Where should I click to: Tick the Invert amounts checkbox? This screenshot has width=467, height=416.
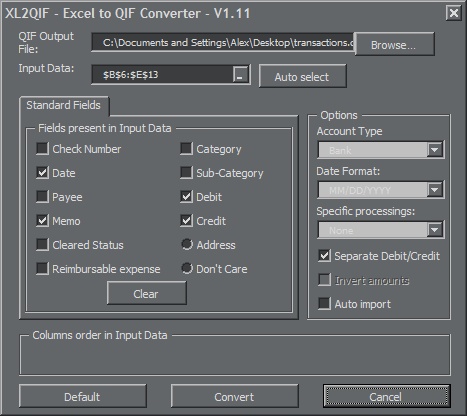(x=324, y=280)
